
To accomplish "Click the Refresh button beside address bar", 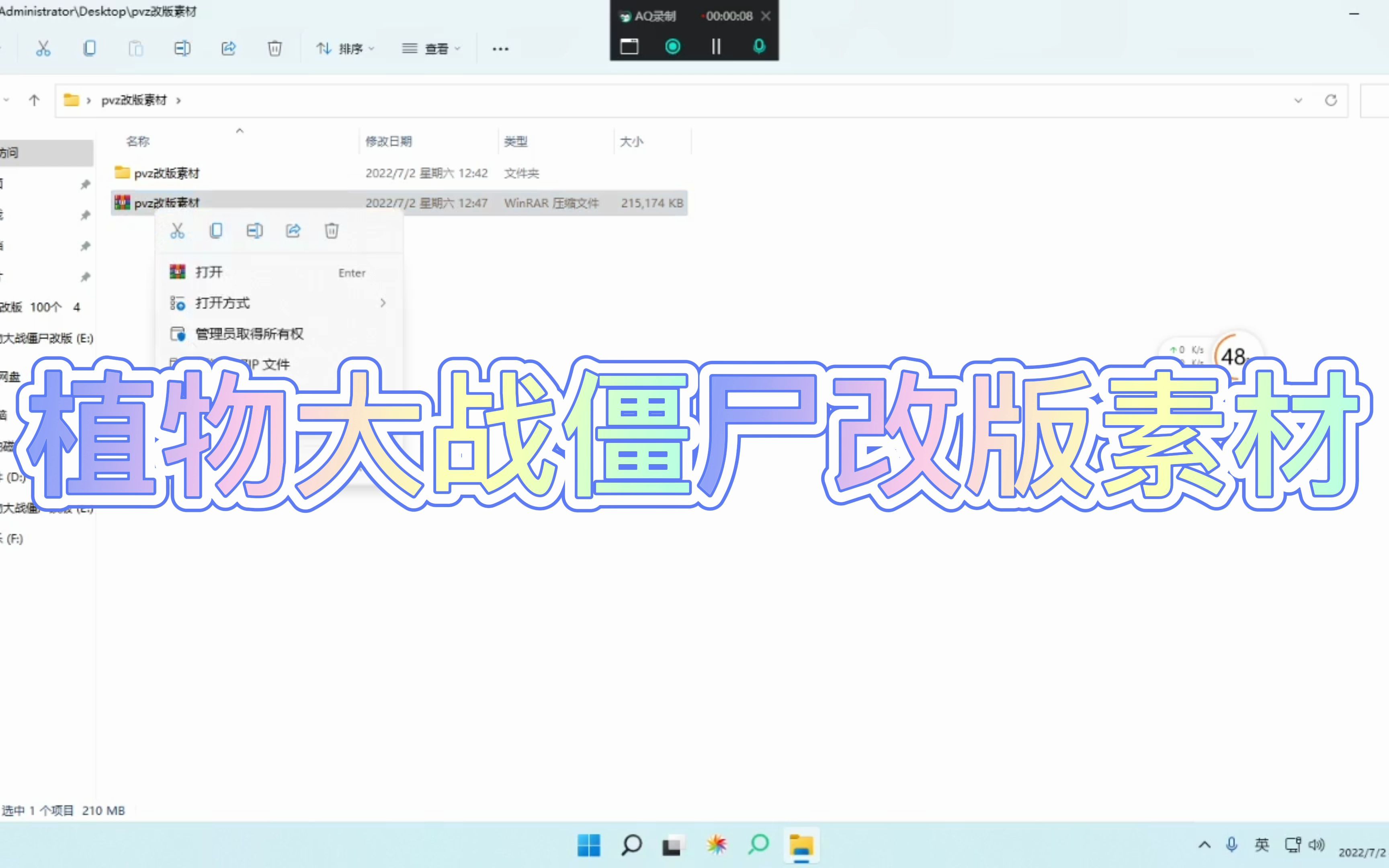I will pyautogui.click(x=1331, y=100).
